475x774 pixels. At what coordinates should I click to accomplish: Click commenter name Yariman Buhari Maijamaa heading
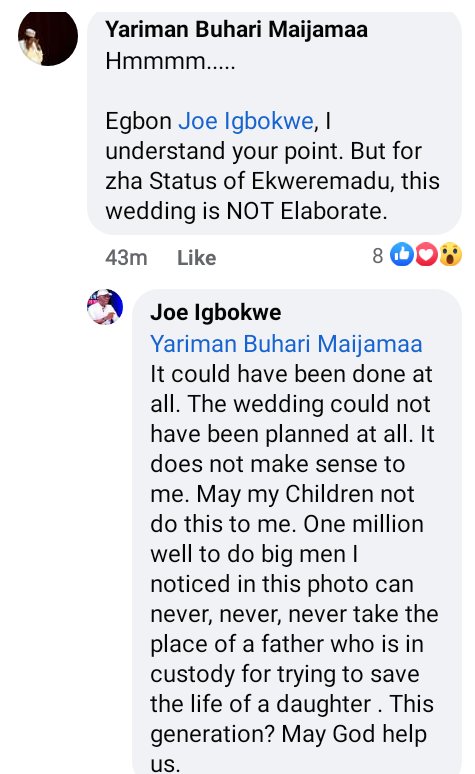[x=236, y=30]
